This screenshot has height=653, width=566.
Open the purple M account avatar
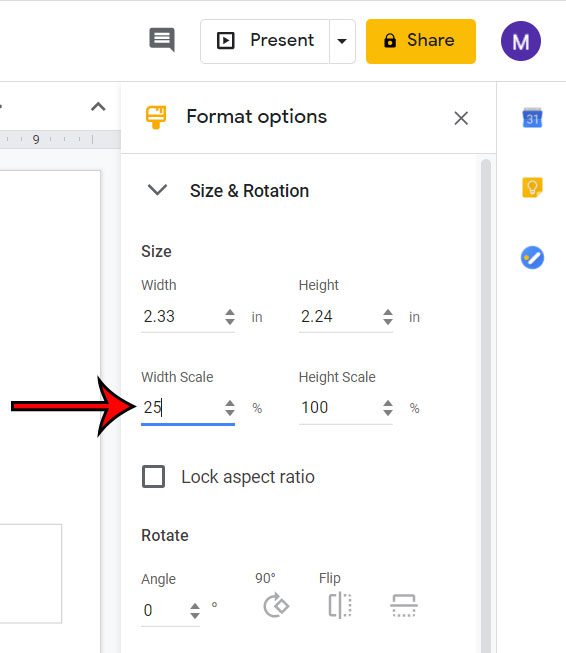coord(521,41)
